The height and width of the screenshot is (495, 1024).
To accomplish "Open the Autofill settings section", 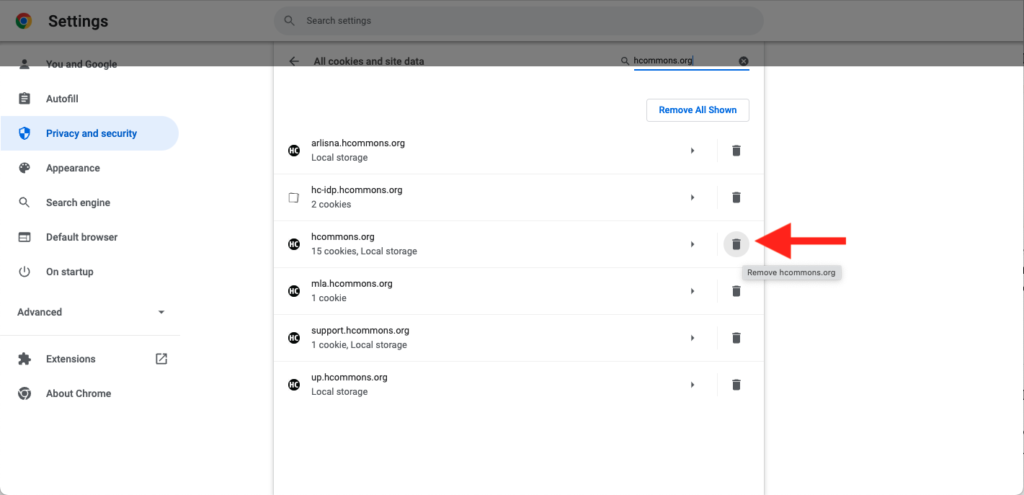I will (x=62, y=99).
